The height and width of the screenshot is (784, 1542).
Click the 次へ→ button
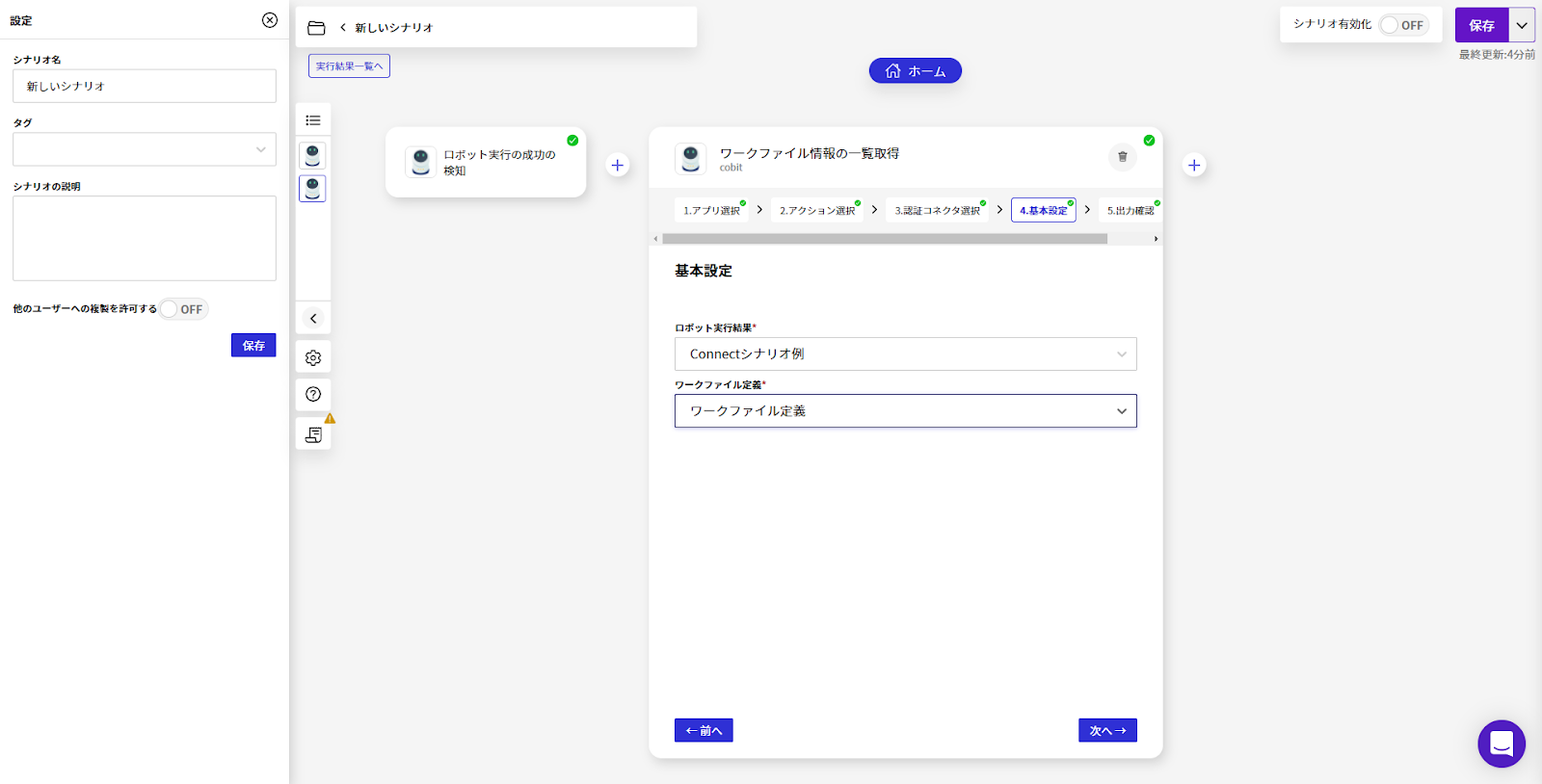pyautogui.click(x=1107, y=730)
